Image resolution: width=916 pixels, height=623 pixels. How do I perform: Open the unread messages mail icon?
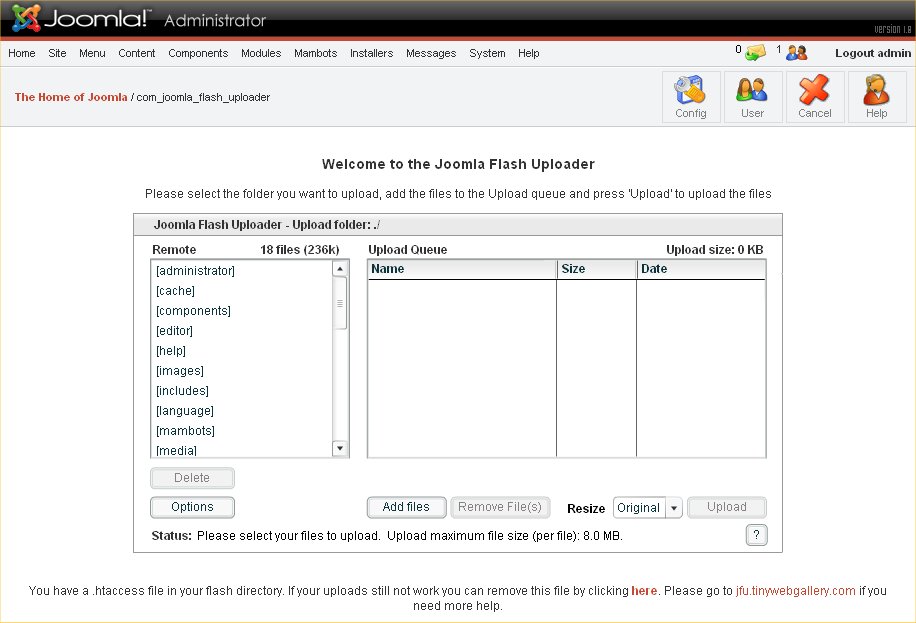click(755, 53)
